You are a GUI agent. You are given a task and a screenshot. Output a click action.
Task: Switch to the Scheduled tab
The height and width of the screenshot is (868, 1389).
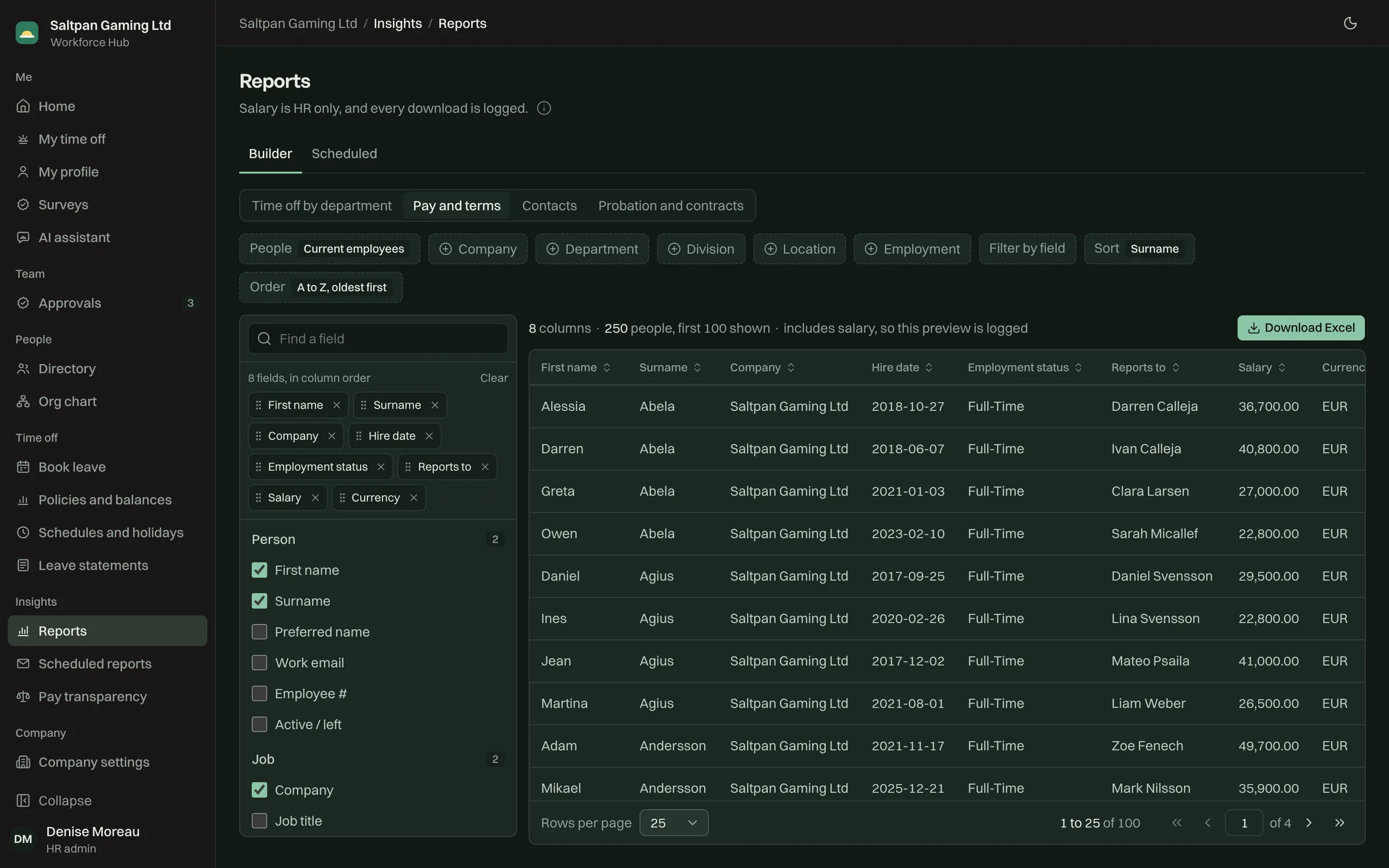[344, 153]
